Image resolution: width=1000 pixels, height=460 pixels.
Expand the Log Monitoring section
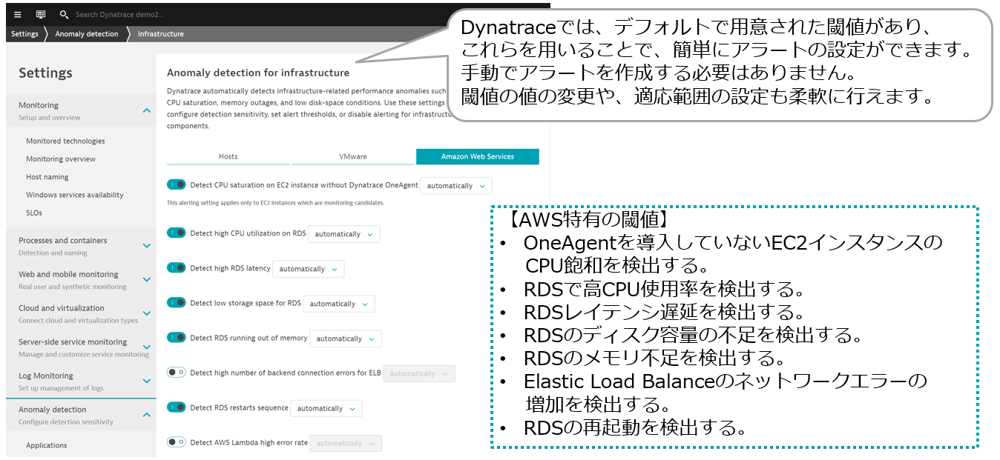point(147,381)
